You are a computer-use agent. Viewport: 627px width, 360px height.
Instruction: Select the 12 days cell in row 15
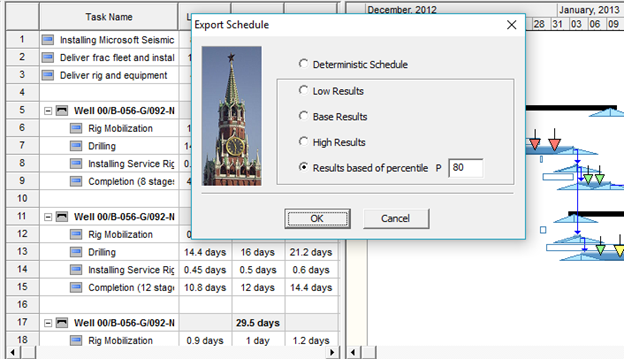(258, 288)
